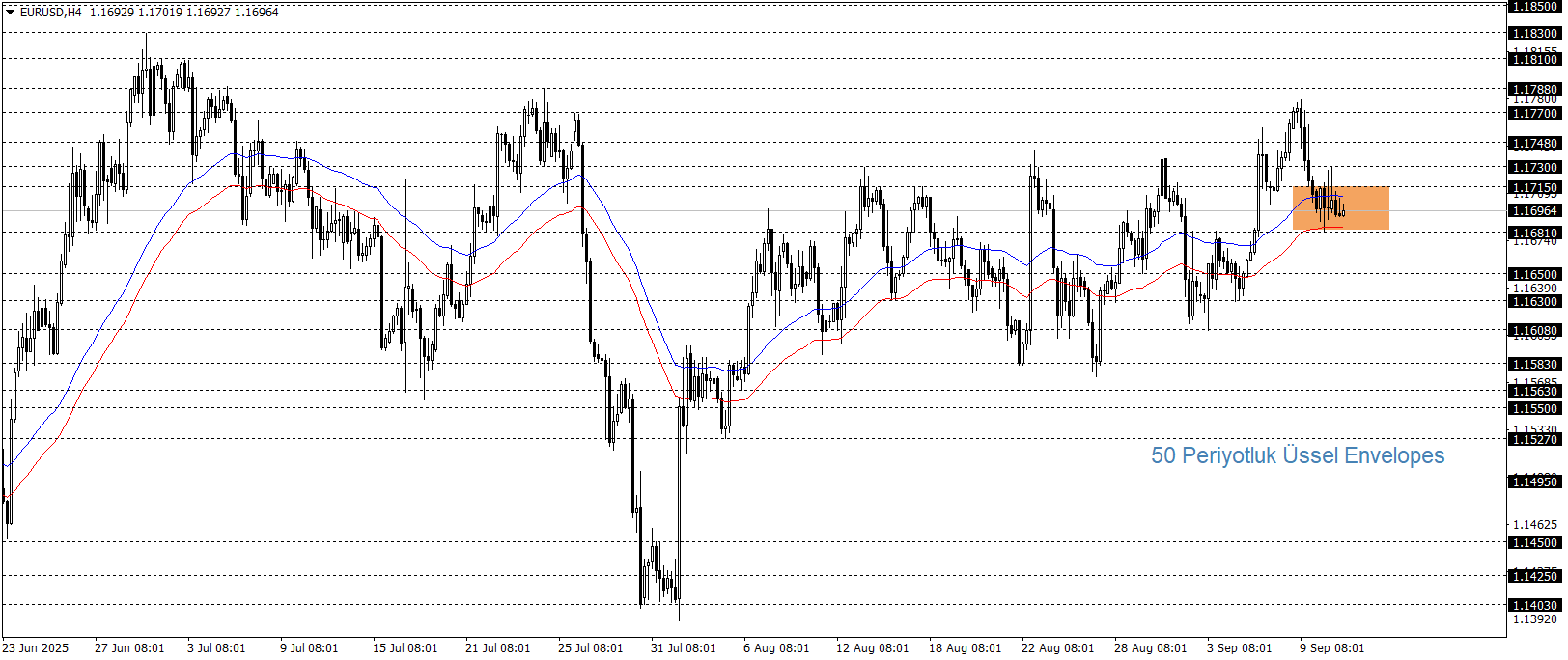Viewport: 1568px width, 660px height.
Task: Click the 1.16390 price scale value
Action: pyautogui.click(x=1534, y=288)
